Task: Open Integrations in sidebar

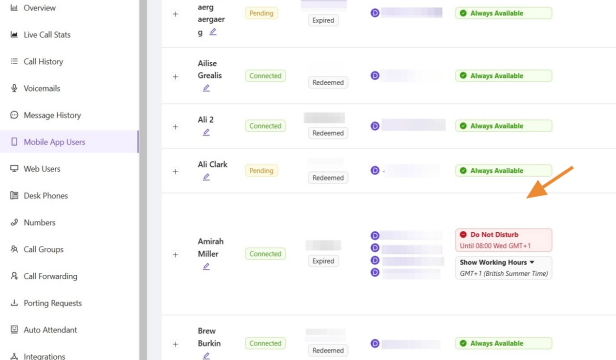Action: pyautogui.click(x=44, y=356)
